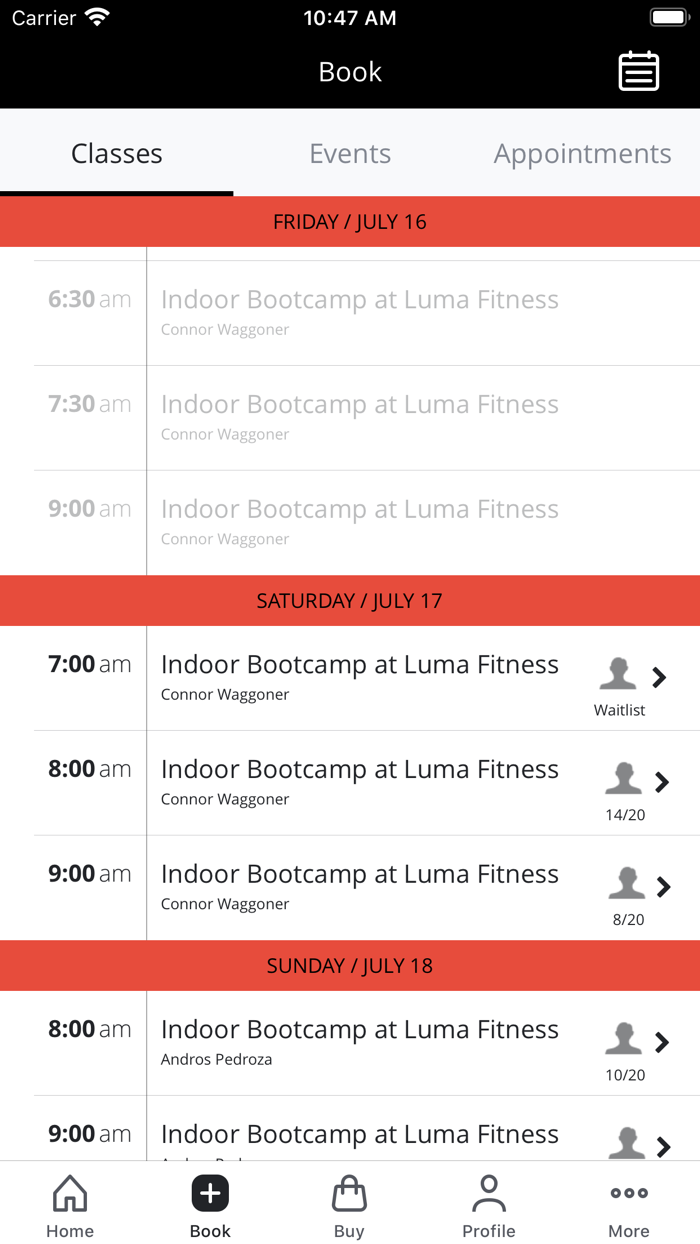Tap the battery indicator in the status bar
The height and width of the screenshot is (1244, 700).
(668, 16)
